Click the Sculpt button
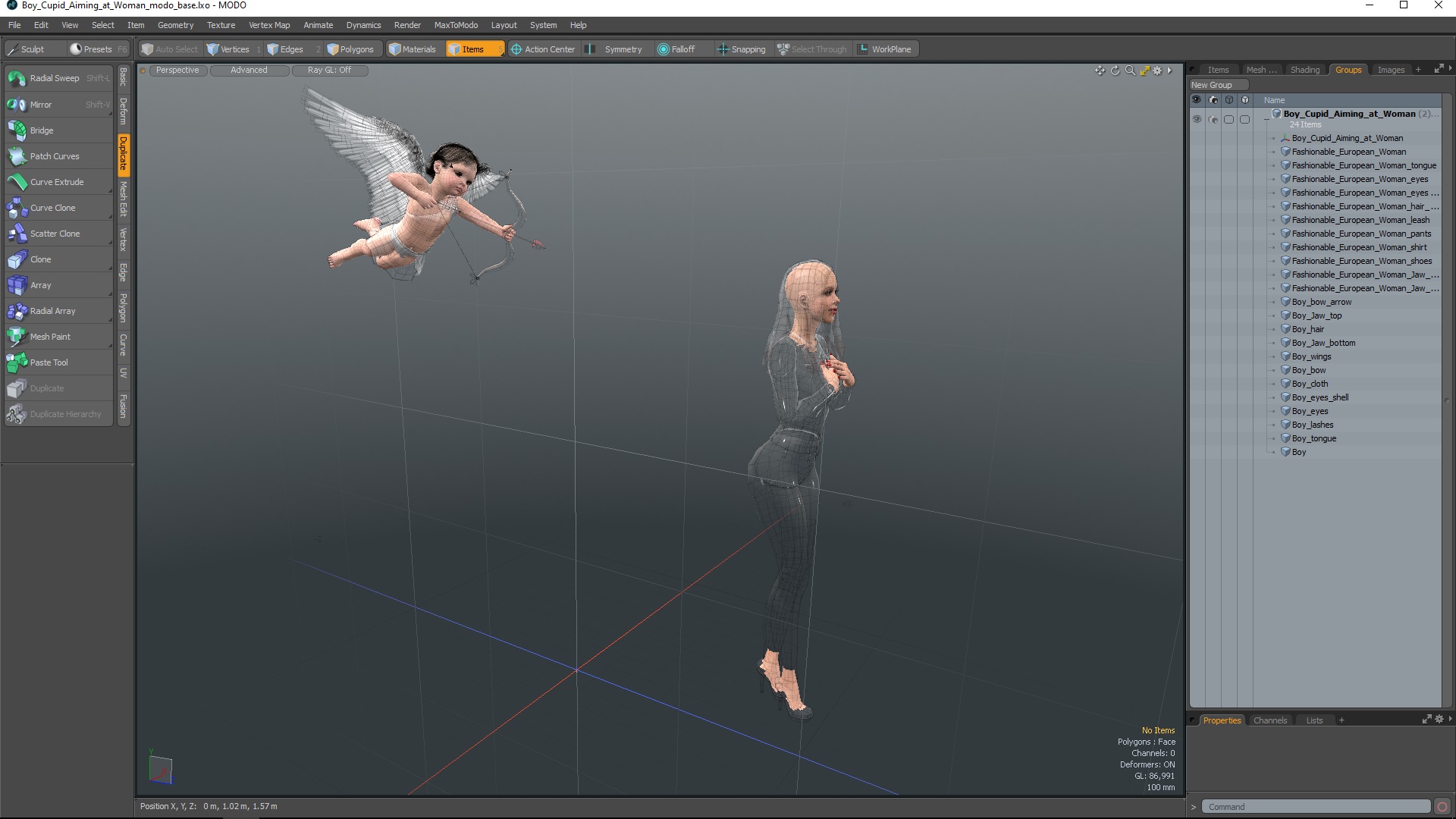This screenshot has height=819, width=1456. [x=34, y=49]
